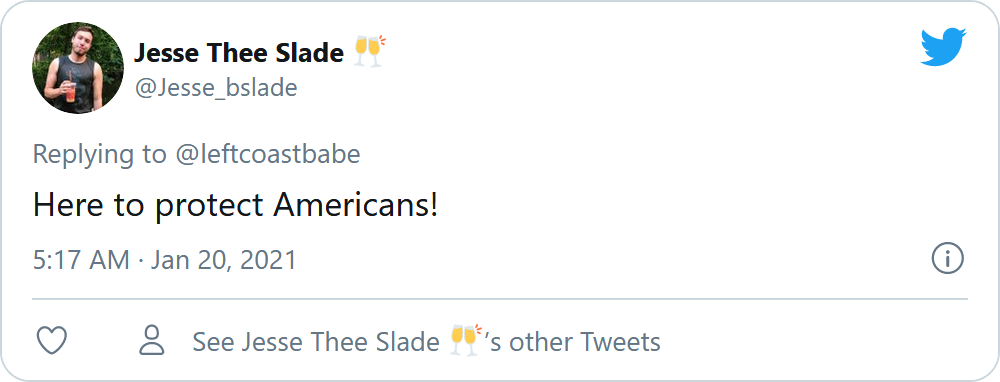Open the info circle icon beside the date

[948, 258]
